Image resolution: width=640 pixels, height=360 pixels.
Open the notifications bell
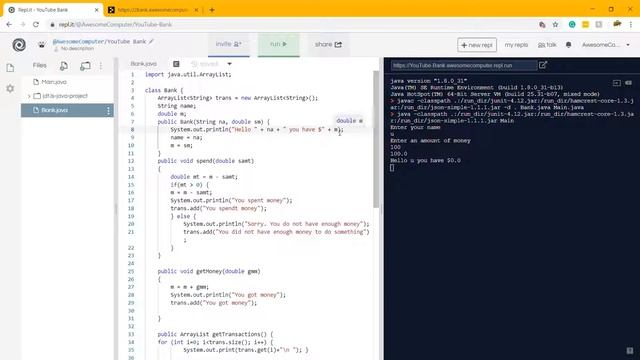[569, 44]
